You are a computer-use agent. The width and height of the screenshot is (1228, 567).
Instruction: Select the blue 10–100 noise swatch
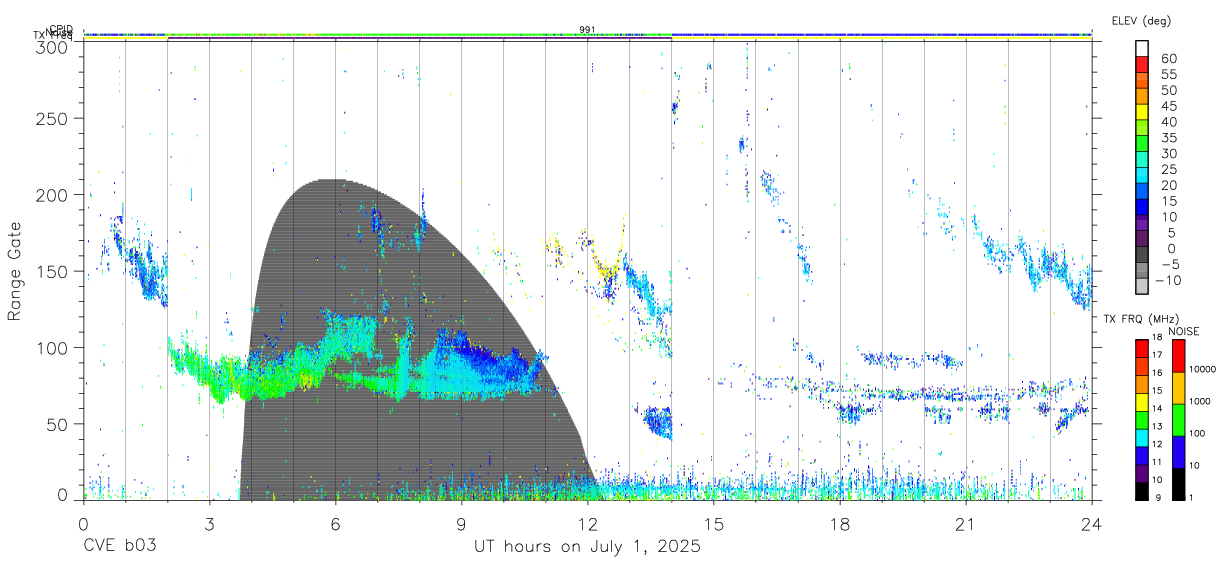(1179, 452)
